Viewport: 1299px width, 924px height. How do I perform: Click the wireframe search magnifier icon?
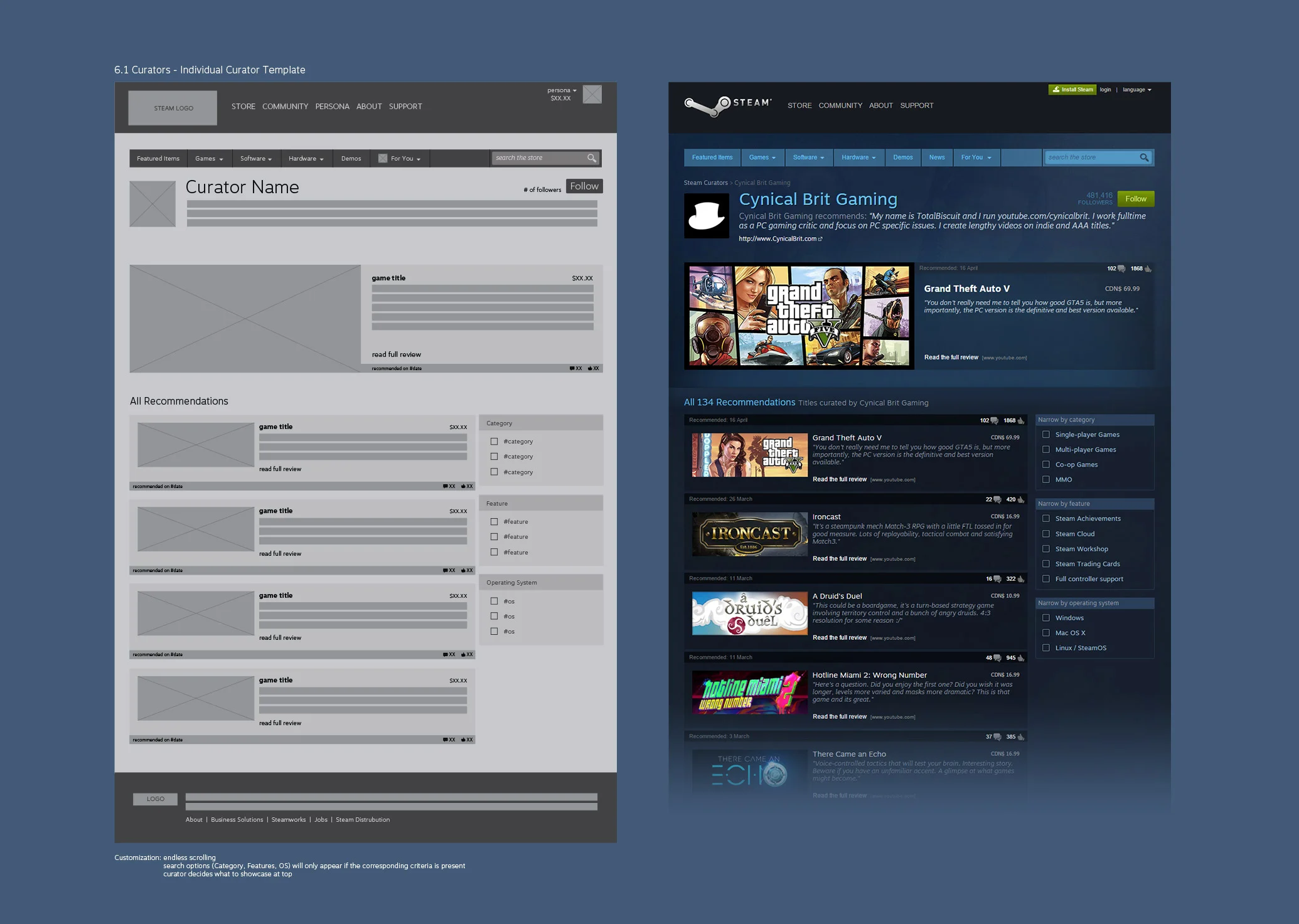click(x=591, y=158)
